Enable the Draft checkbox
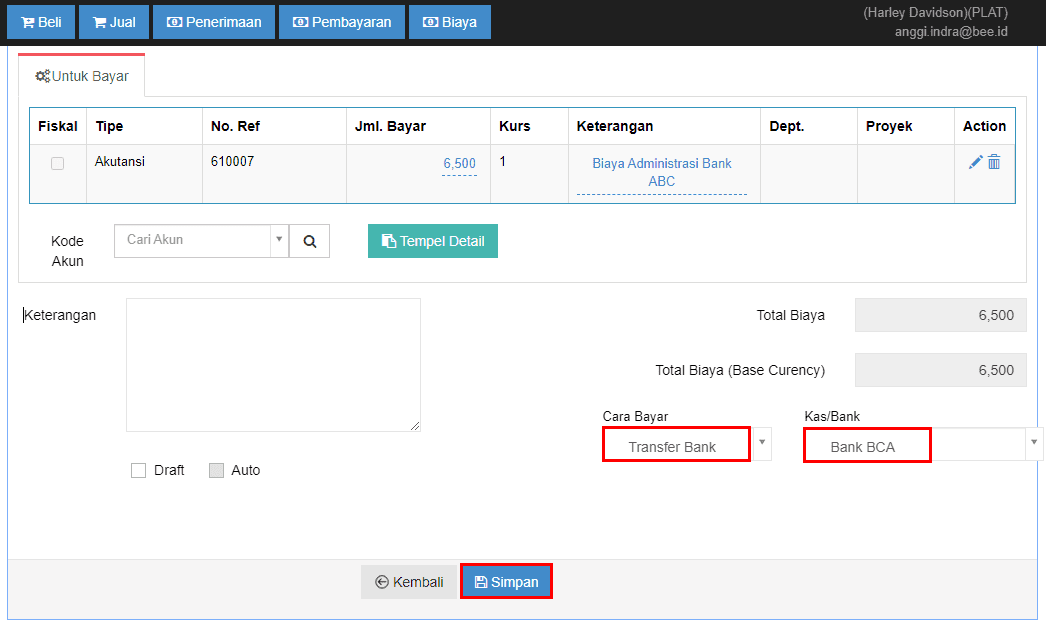The height and width of the screenshot is (625, 1046). pyautogui.click(x=139, y=470)
